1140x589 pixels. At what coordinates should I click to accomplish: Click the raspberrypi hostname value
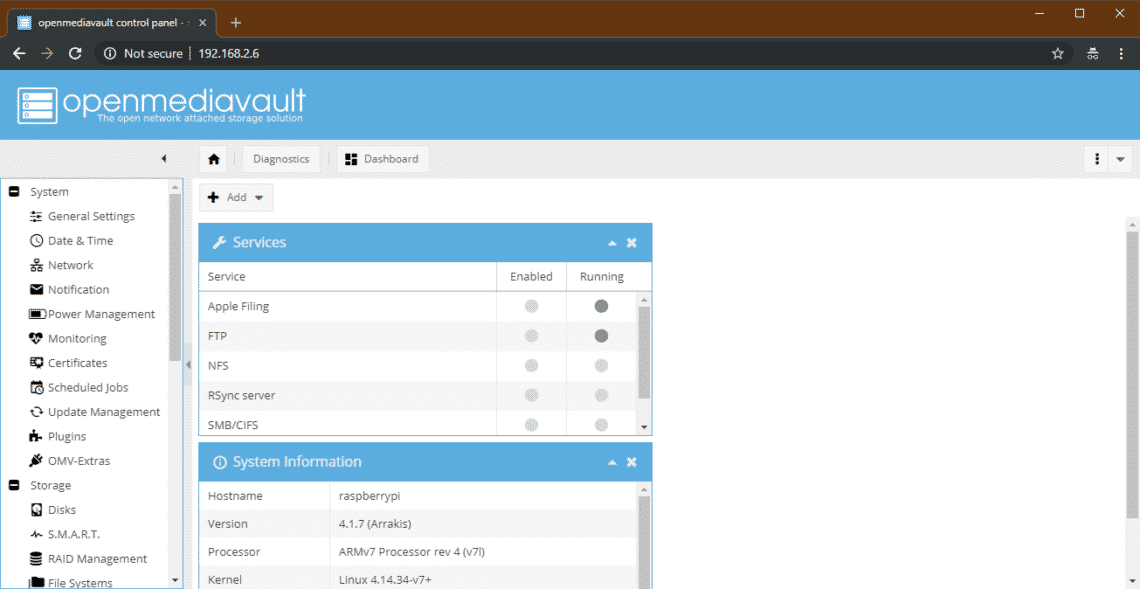pyautogui.click(x=370, y=496)
